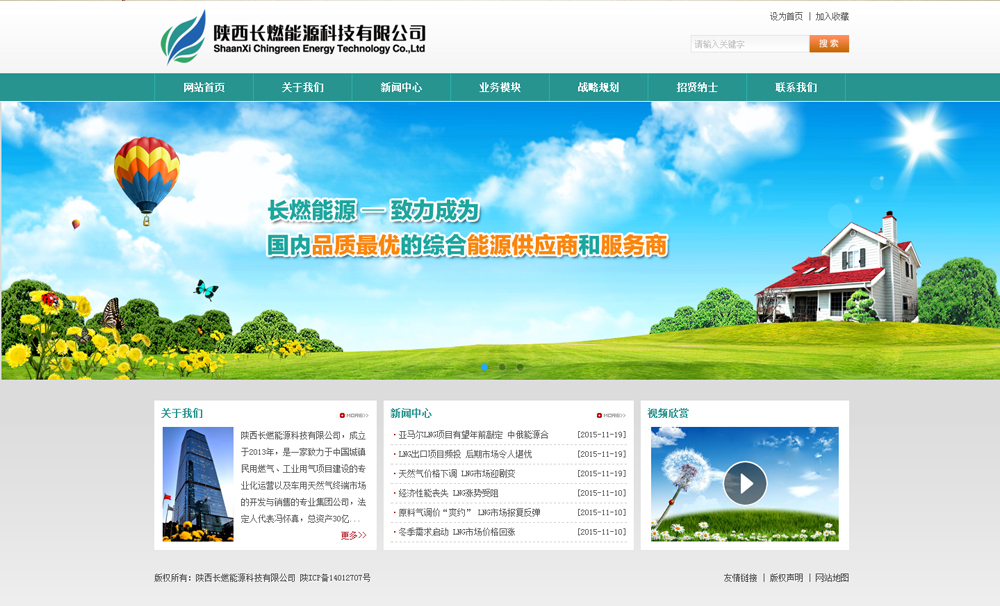The image size is (1000, 606).
Task: Switch to the third banner slide dot
Action: click(x=520, y=367)
